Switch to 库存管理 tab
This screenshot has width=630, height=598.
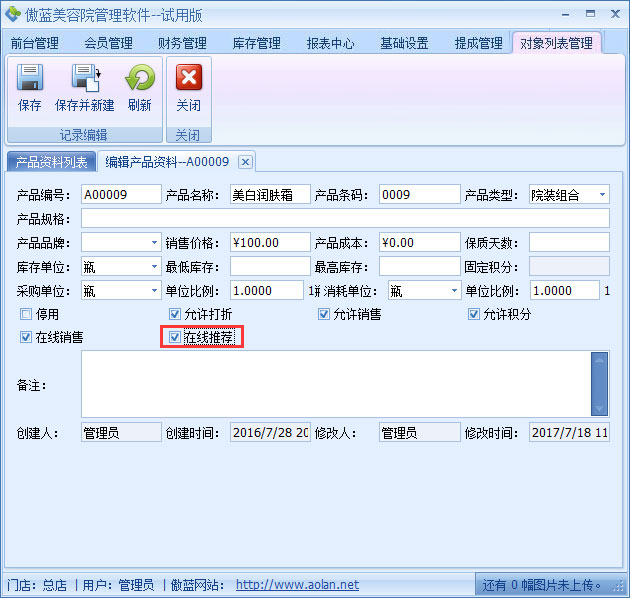point(257,43)
